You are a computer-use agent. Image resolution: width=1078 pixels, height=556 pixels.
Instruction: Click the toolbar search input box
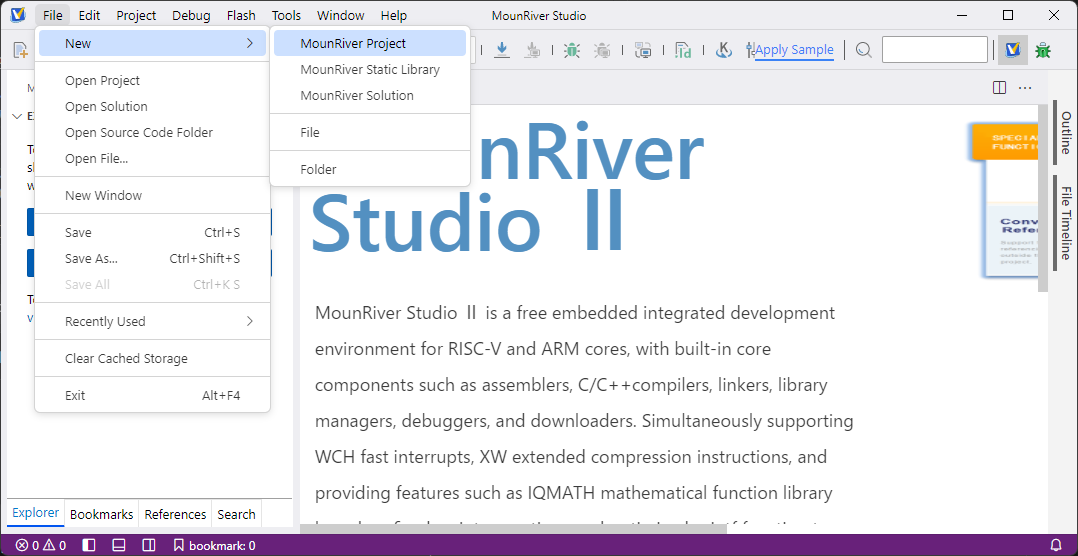coord(934,50)
